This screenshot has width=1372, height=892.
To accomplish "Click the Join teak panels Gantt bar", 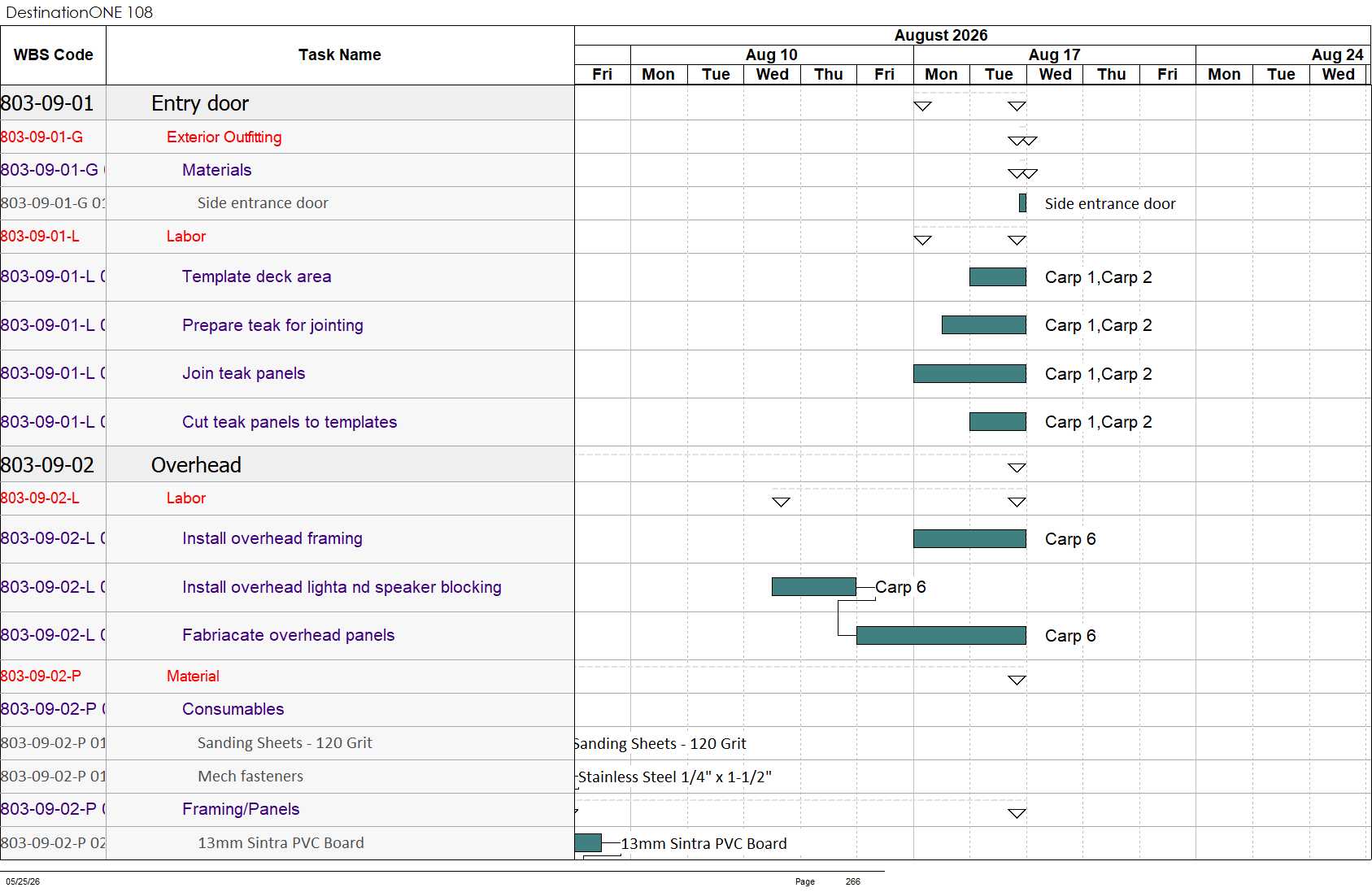I will point(970,373).
